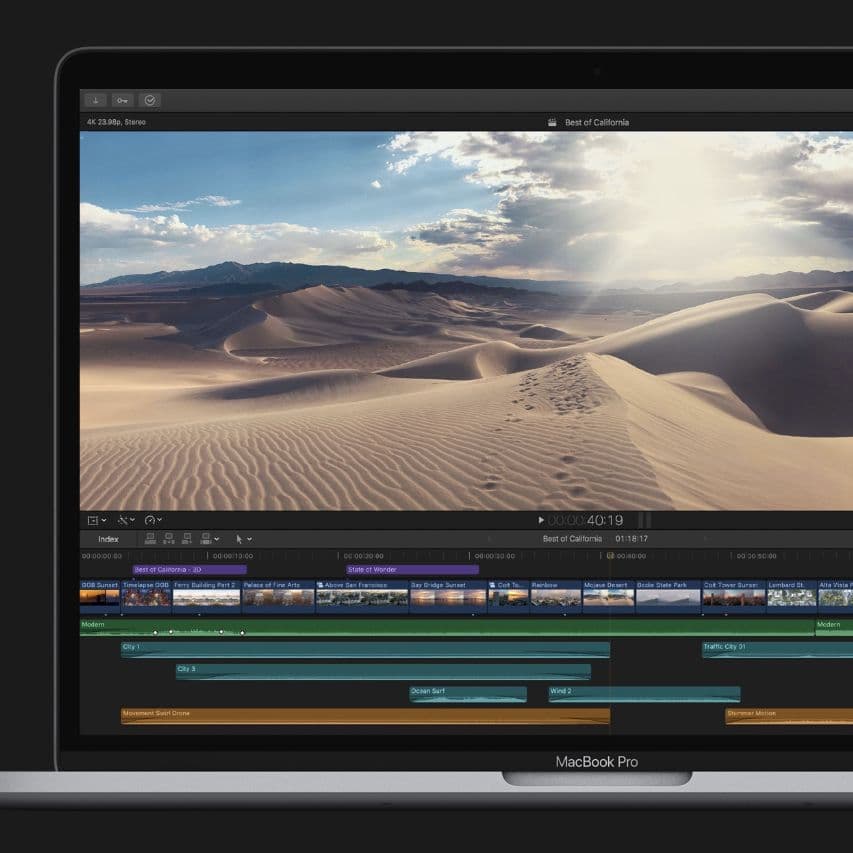Open the Keyword Editor key icon
853x853 pixels.
coord(122,100)
